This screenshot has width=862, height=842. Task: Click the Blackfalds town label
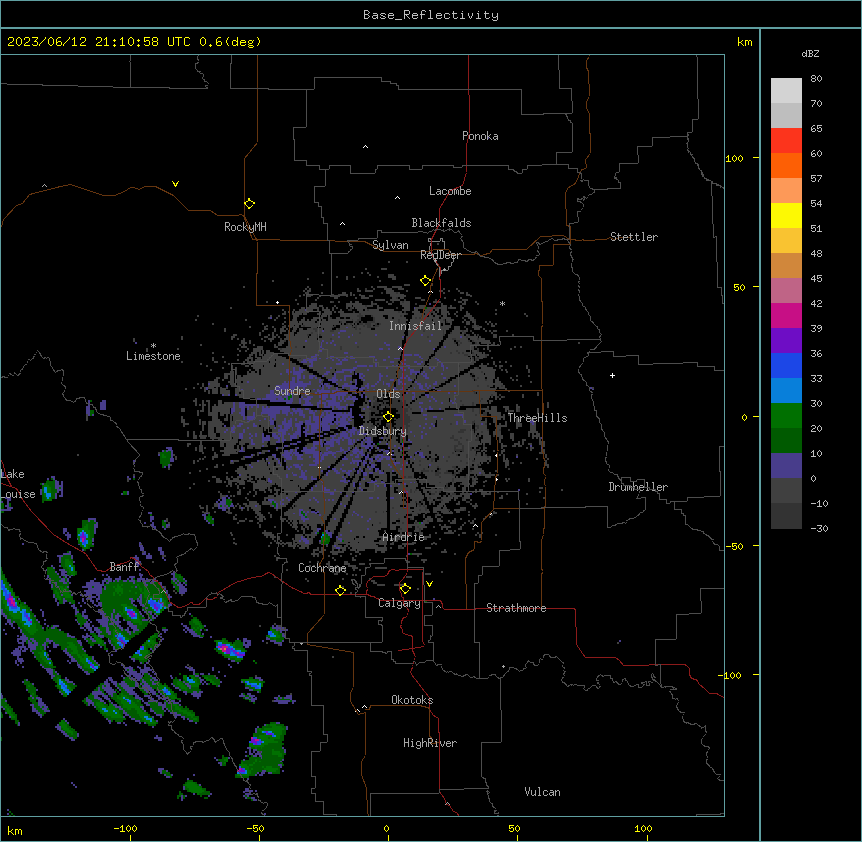point(441,223)
